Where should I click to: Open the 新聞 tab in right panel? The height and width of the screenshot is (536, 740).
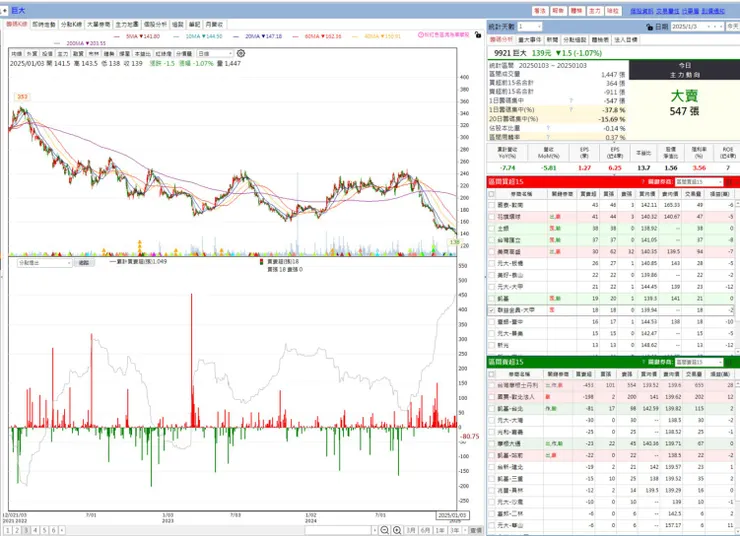coord(552,40)
